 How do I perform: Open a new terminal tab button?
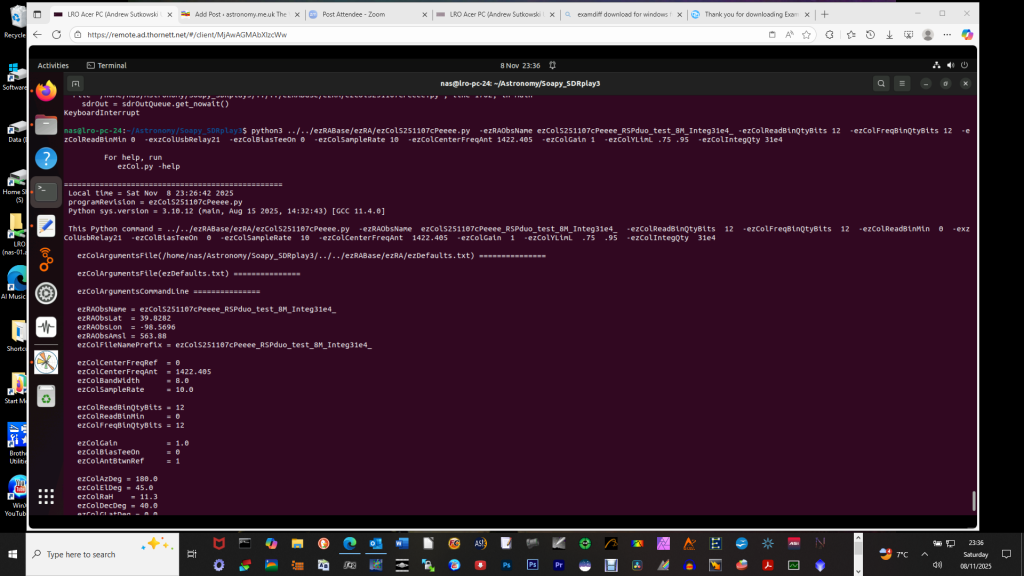(77, 84)
